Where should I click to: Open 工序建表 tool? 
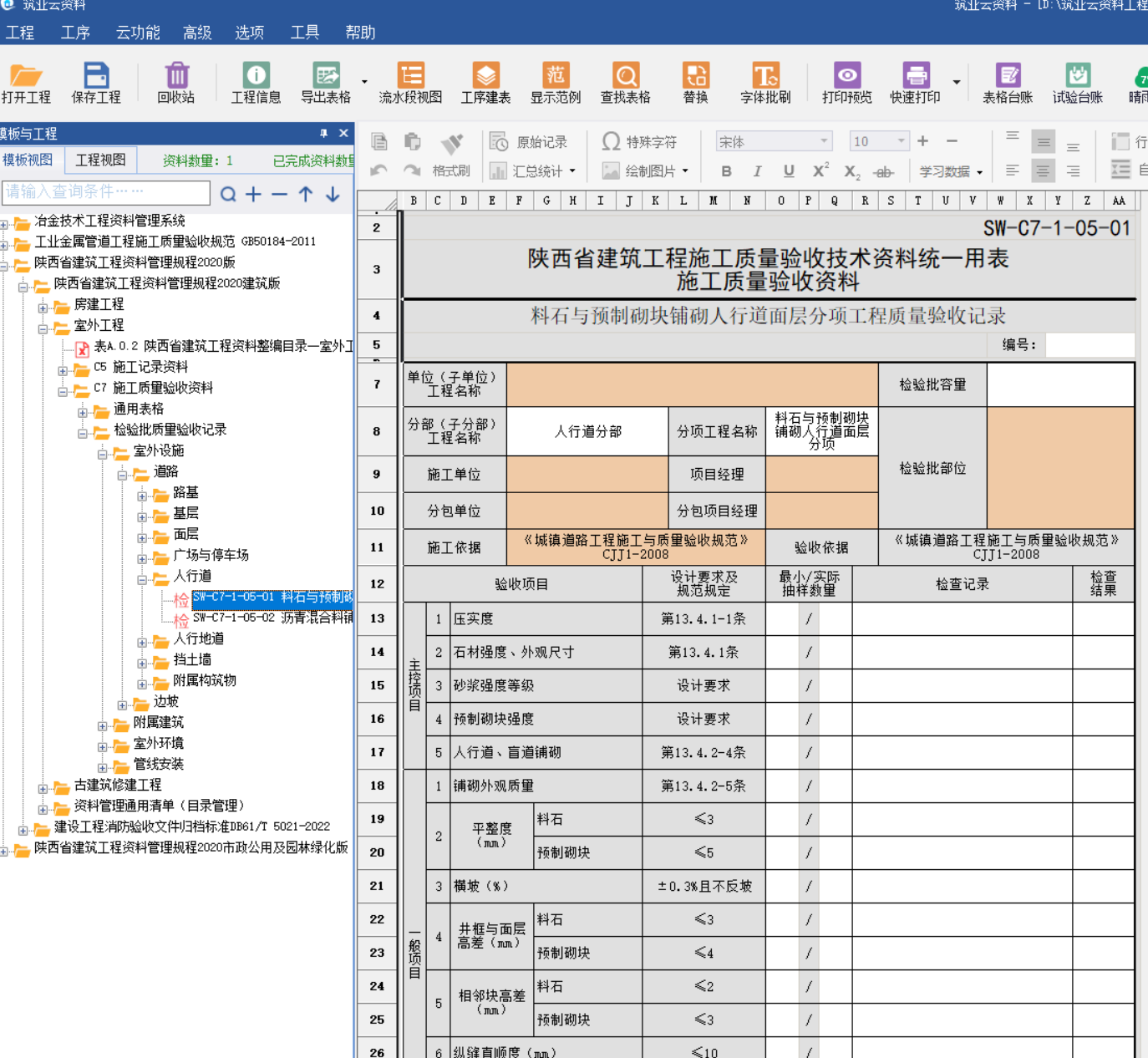(x=485, y=83)
